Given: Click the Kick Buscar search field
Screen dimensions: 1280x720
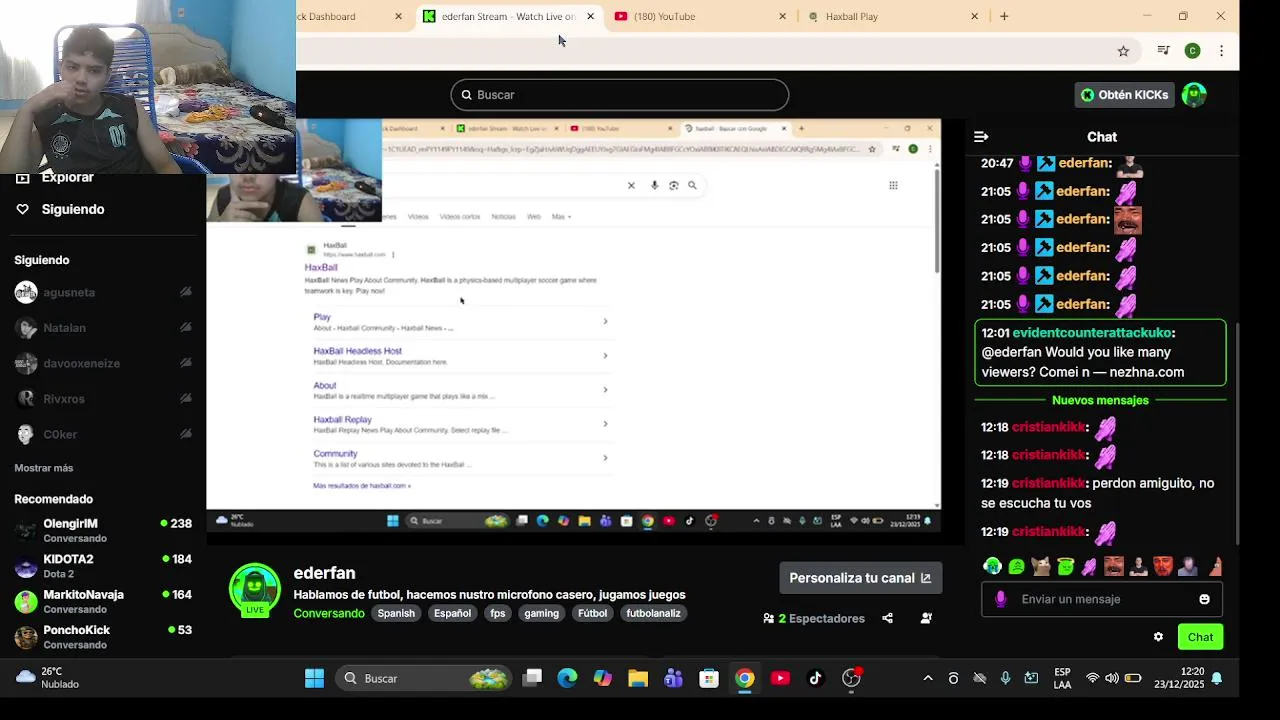Looking at the screenshot, I should pyautogui.click(x=620, y=95).
